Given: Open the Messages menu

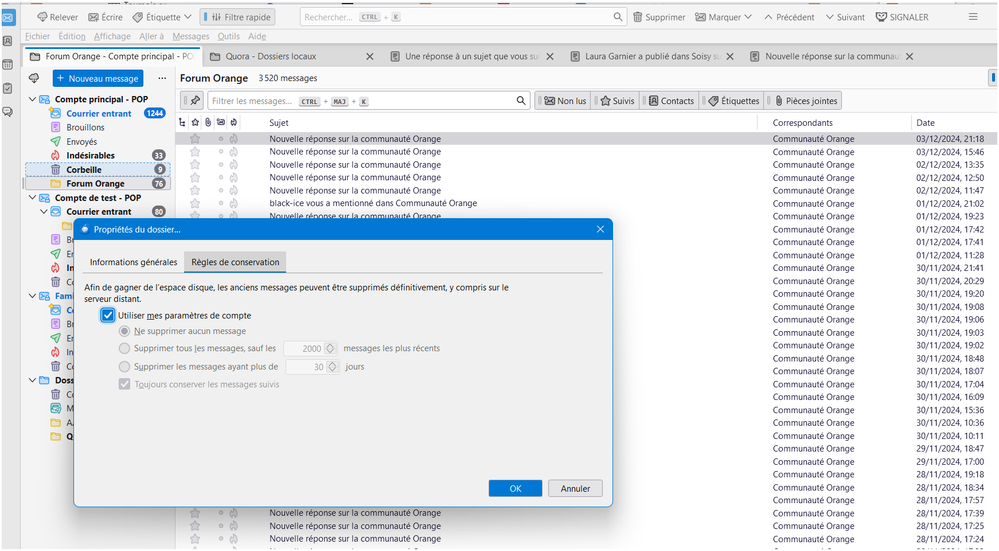Looking at the screenshot, I should coord(190,36).
